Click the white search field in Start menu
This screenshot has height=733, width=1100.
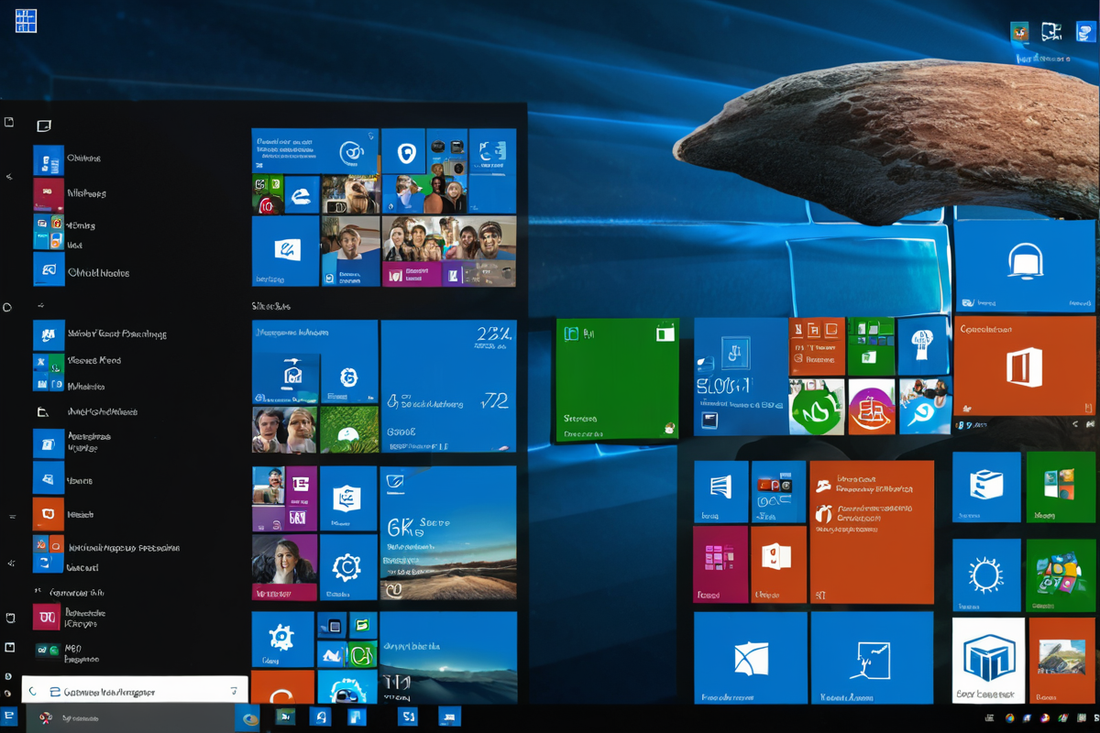(135, 691)
